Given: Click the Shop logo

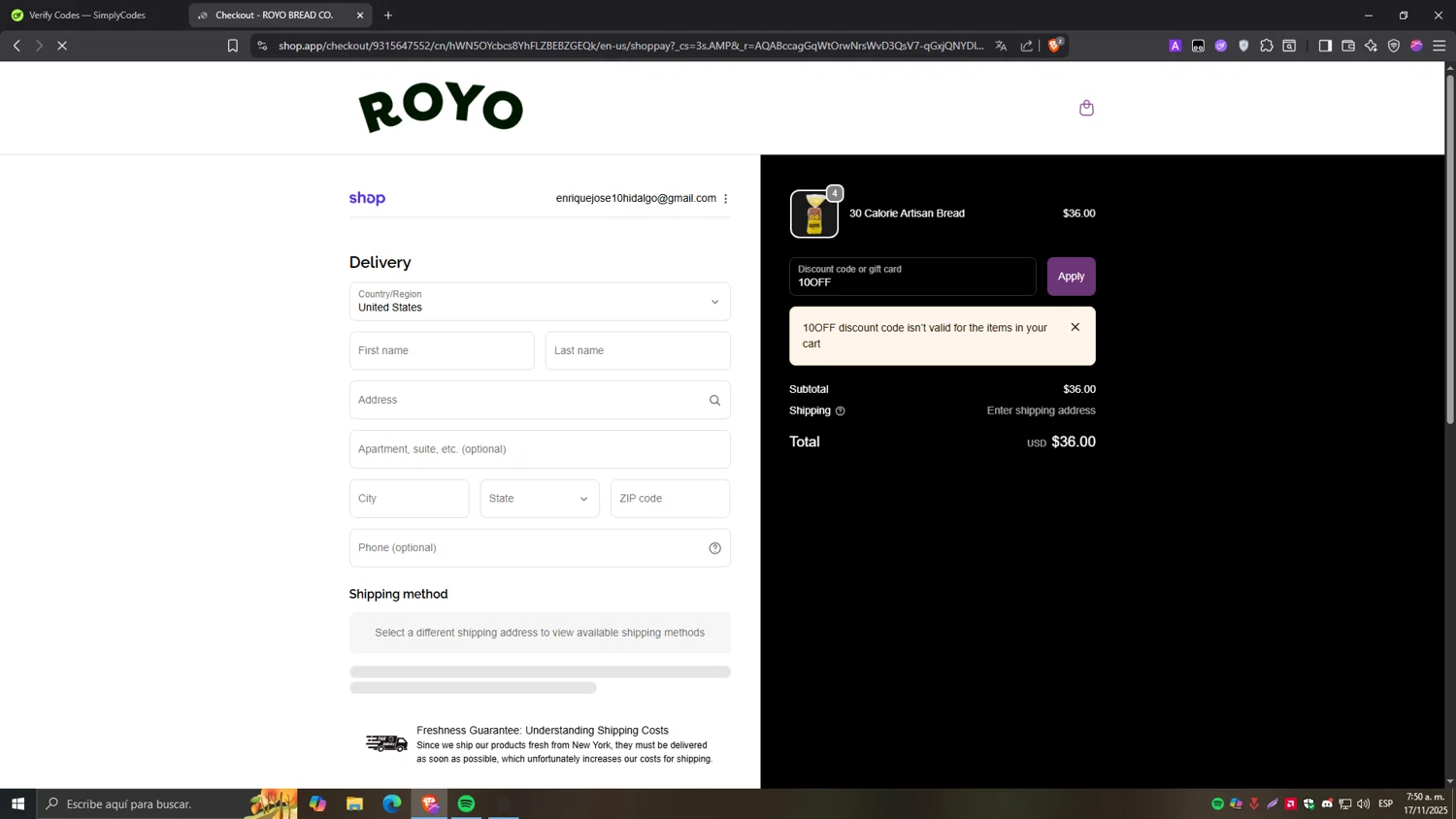Looking at the screenshot, I should tap(367, 198).
